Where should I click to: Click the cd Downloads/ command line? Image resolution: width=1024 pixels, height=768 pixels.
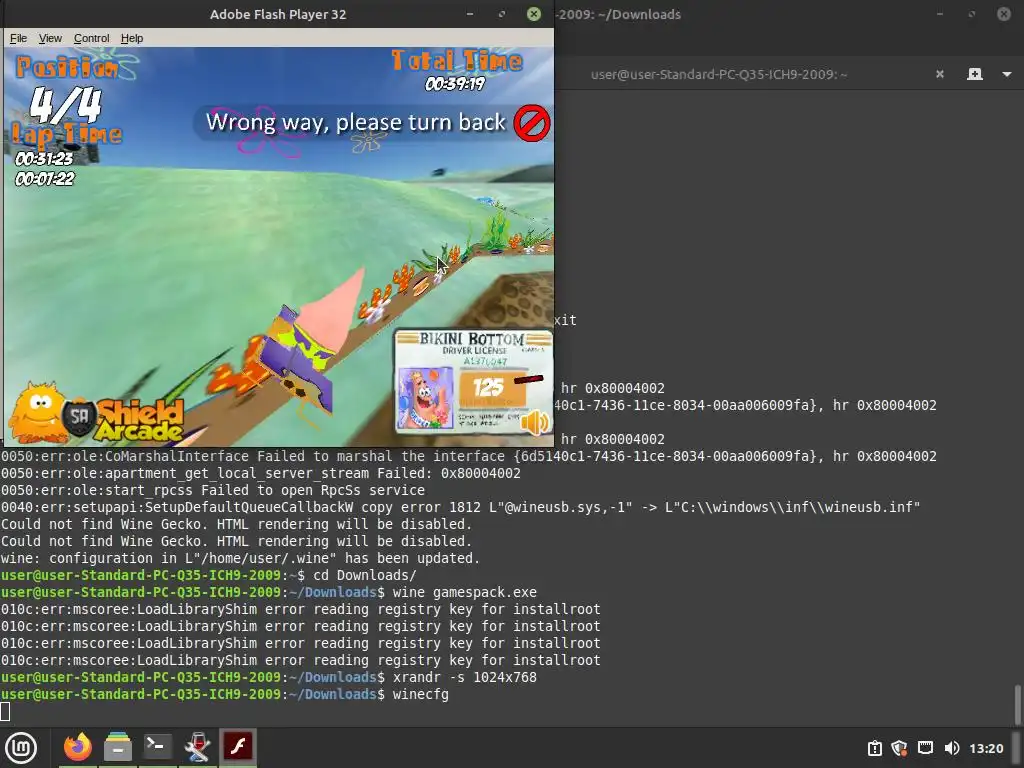208,575
